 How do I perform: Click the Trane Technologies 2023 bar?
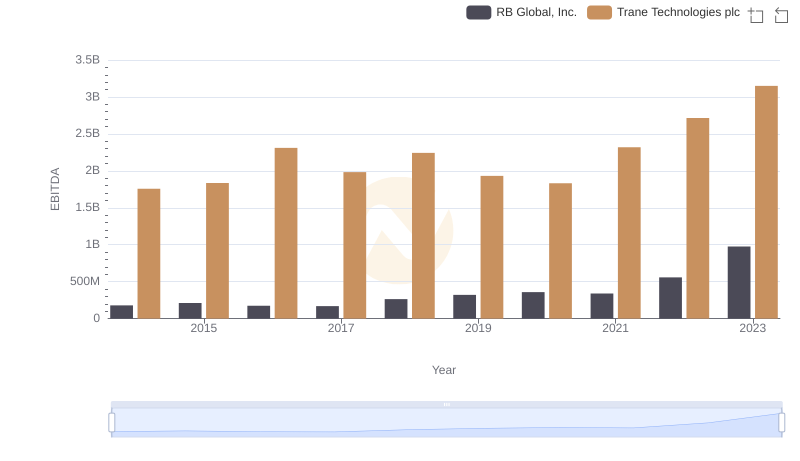766,202
